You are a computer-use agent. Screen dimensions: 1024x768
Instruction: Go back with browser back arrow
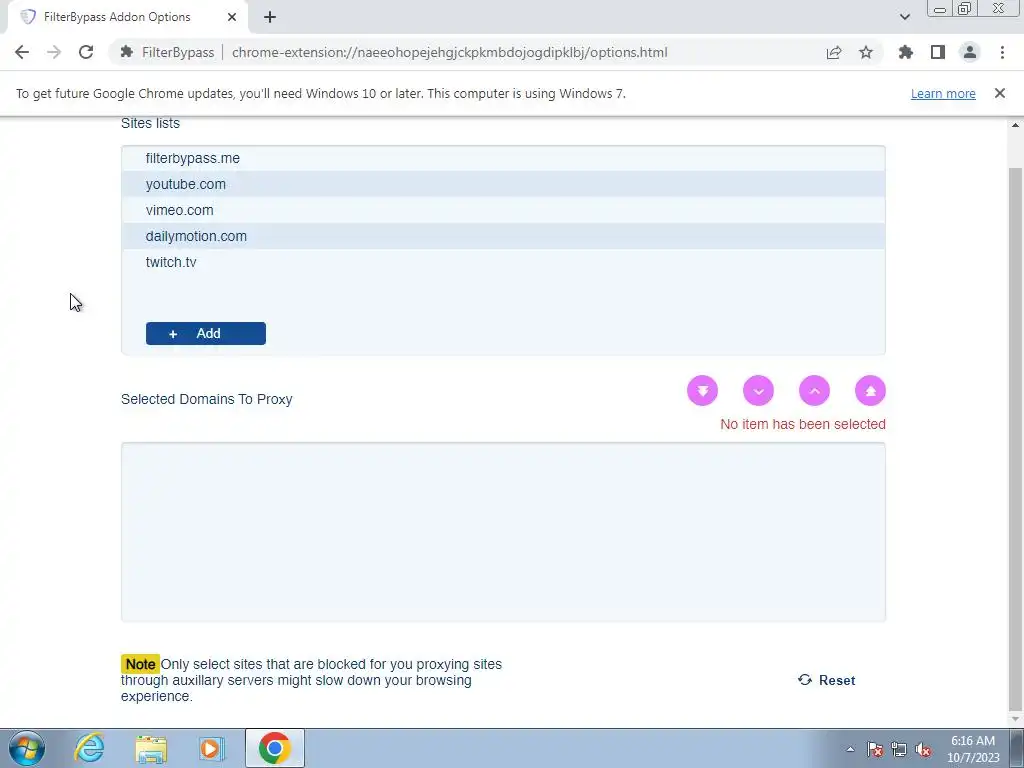pos(22,52)
